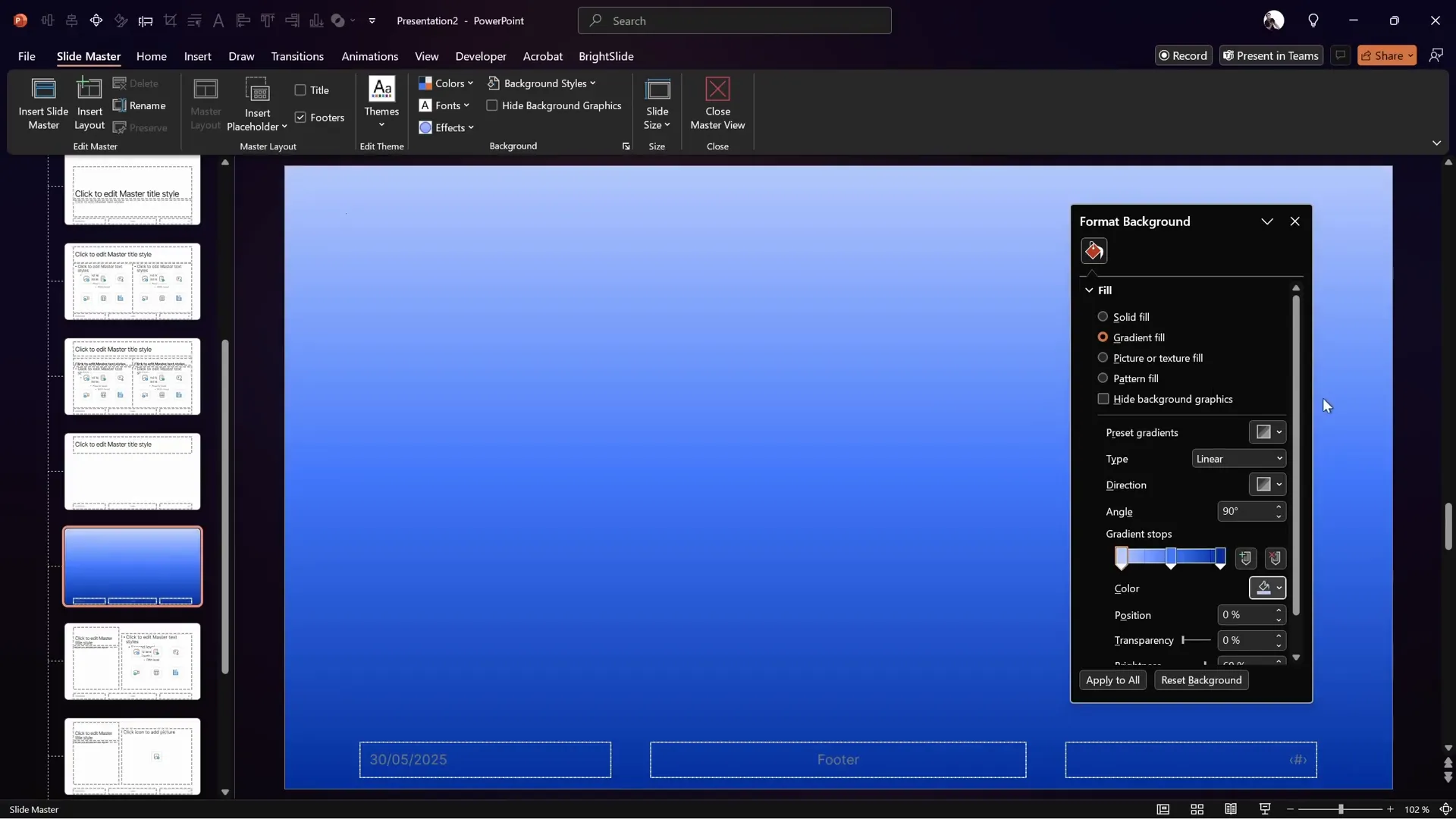The image size is (1456, 819).
Task: Check Hide background graphics in the pane
Action: click(1103, 399)
